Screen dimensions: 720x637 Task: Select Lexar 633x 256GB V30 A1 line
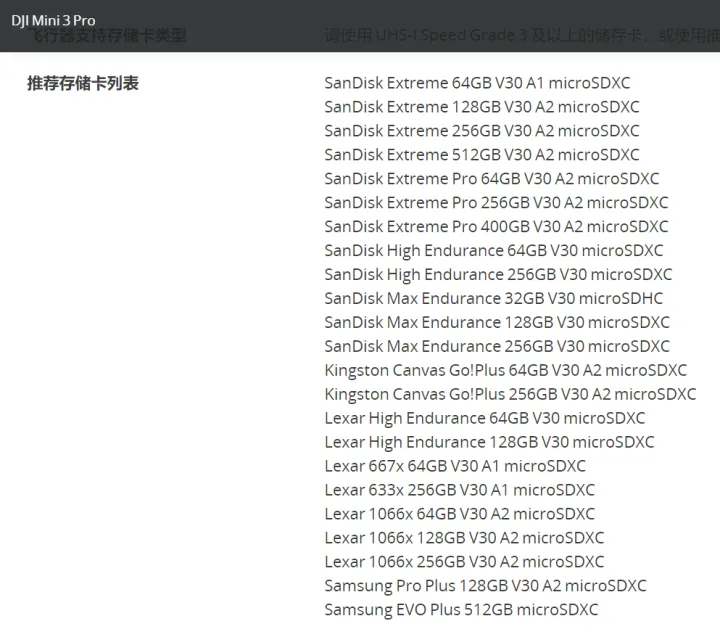[459, 490]
